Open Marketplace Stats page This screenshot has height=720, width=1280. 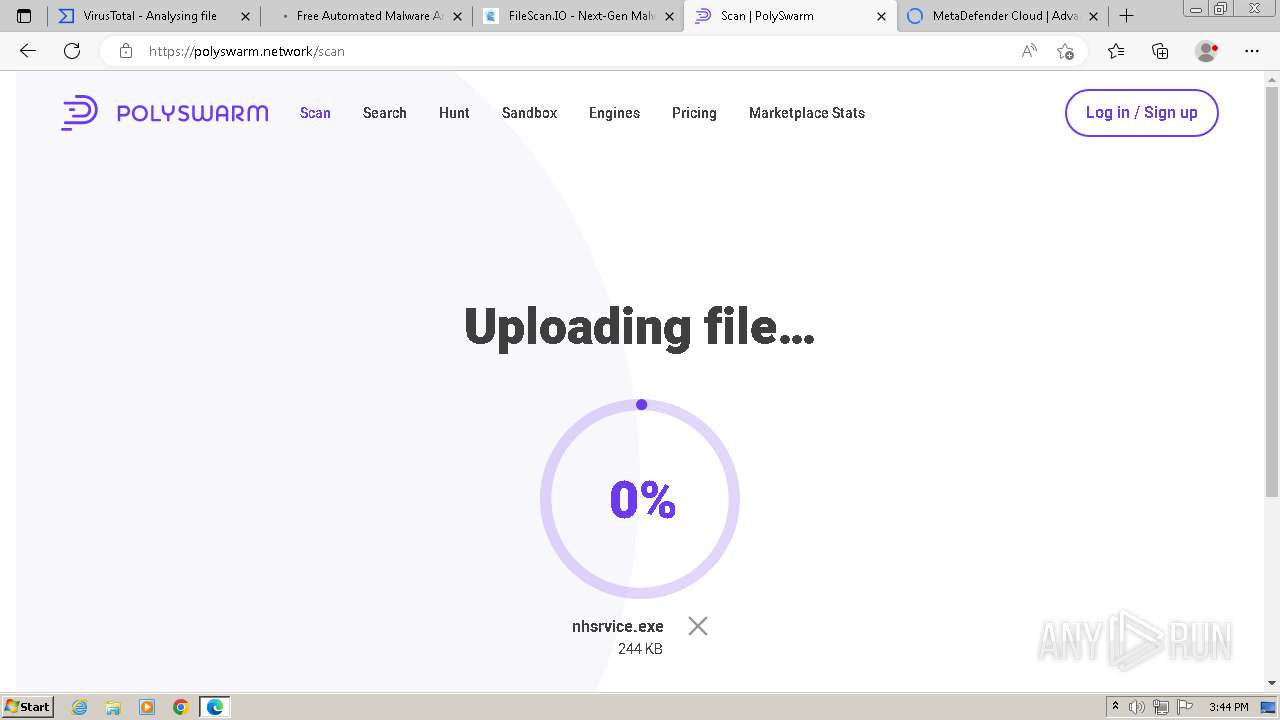(x=807, y=113)
